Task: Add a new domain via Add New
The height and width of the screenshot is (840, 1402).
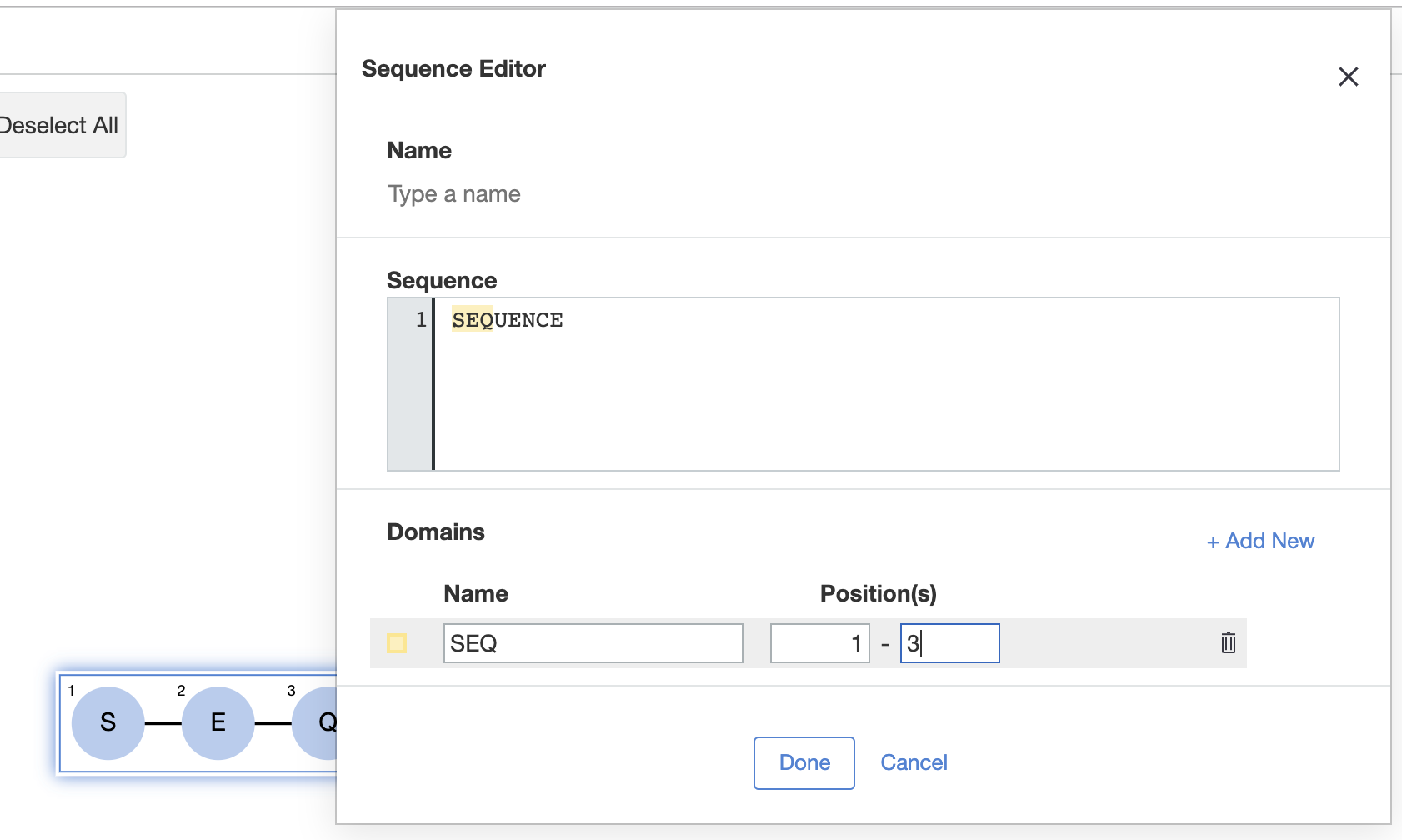Action: point(1260,542)
